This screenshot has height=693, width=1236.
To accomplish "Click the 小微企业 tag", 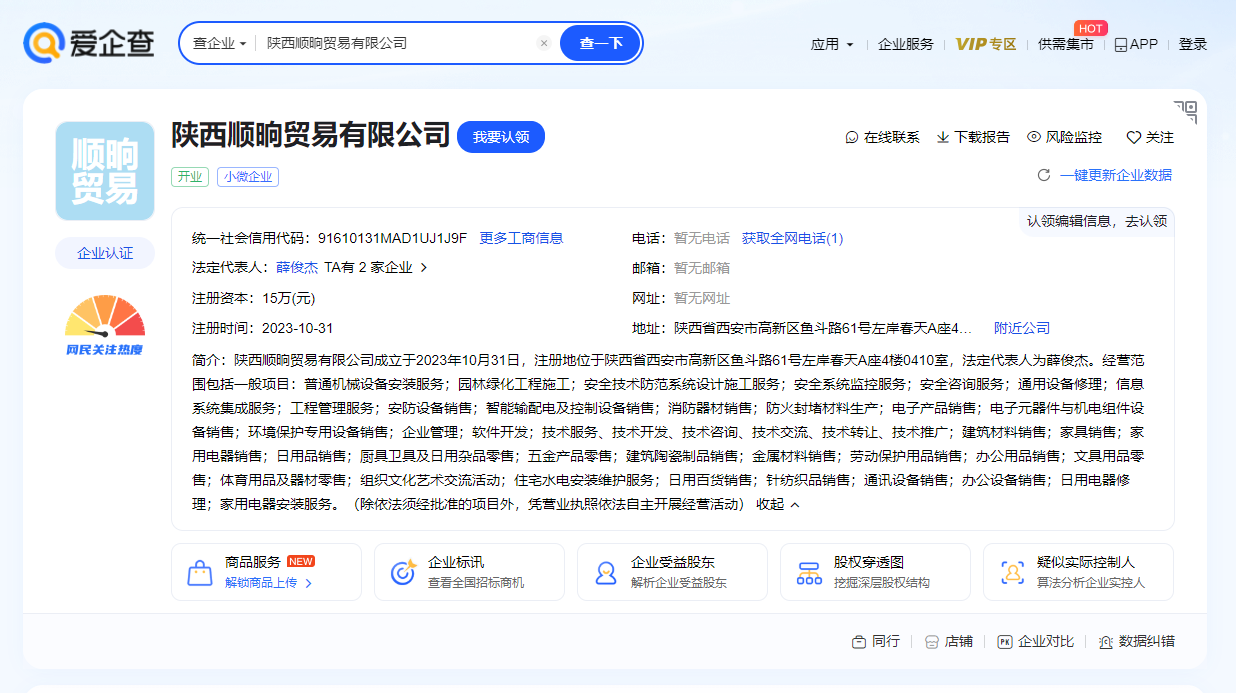I will (x=248, y=176).
